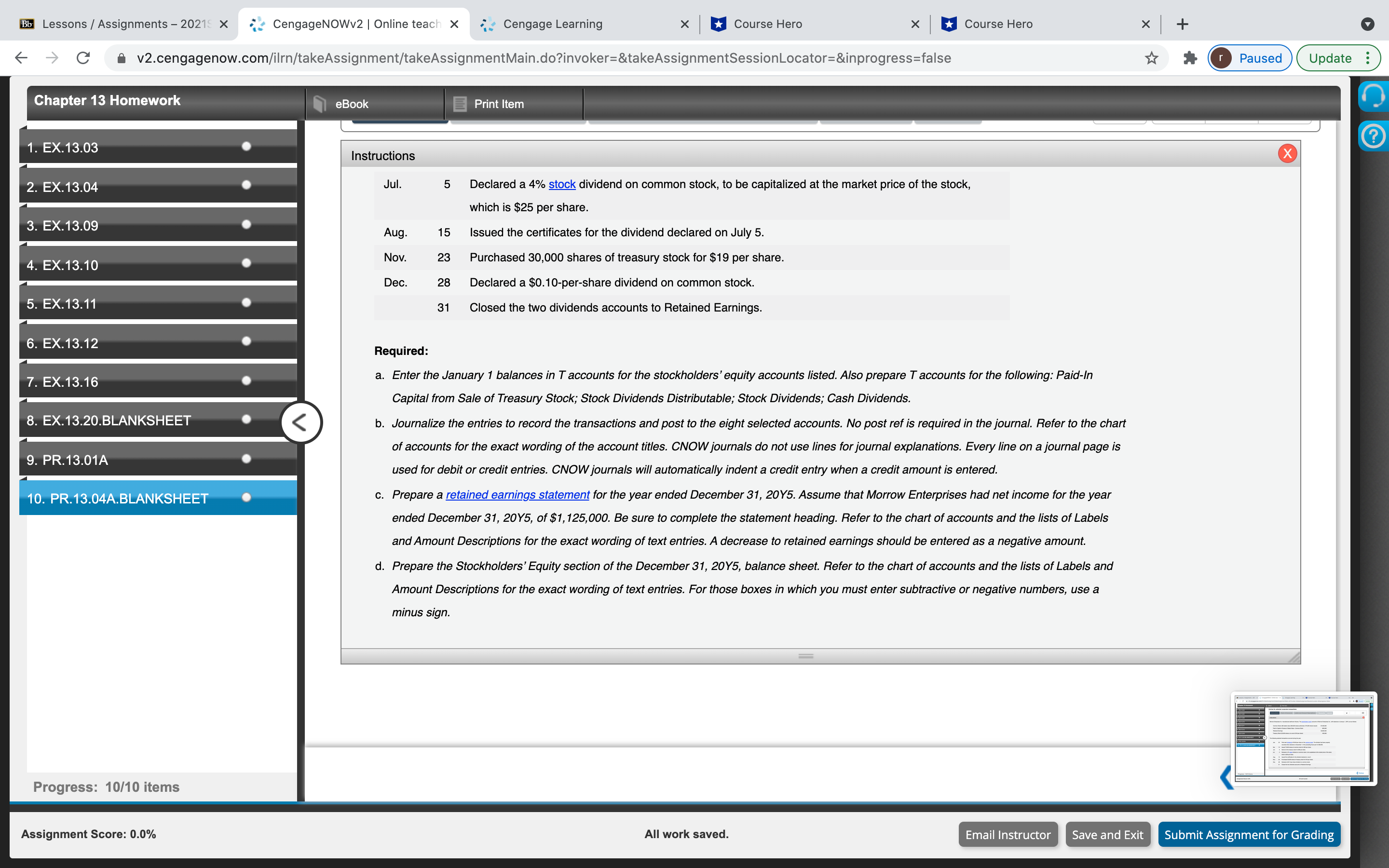
Task: Open the browser extensions puzzle icon
Action: point(1190,58)
